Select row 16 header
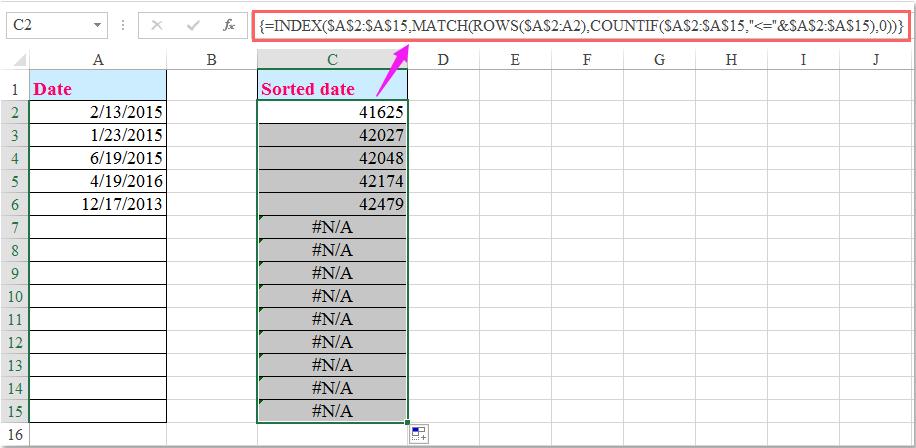 coord(14,435)
